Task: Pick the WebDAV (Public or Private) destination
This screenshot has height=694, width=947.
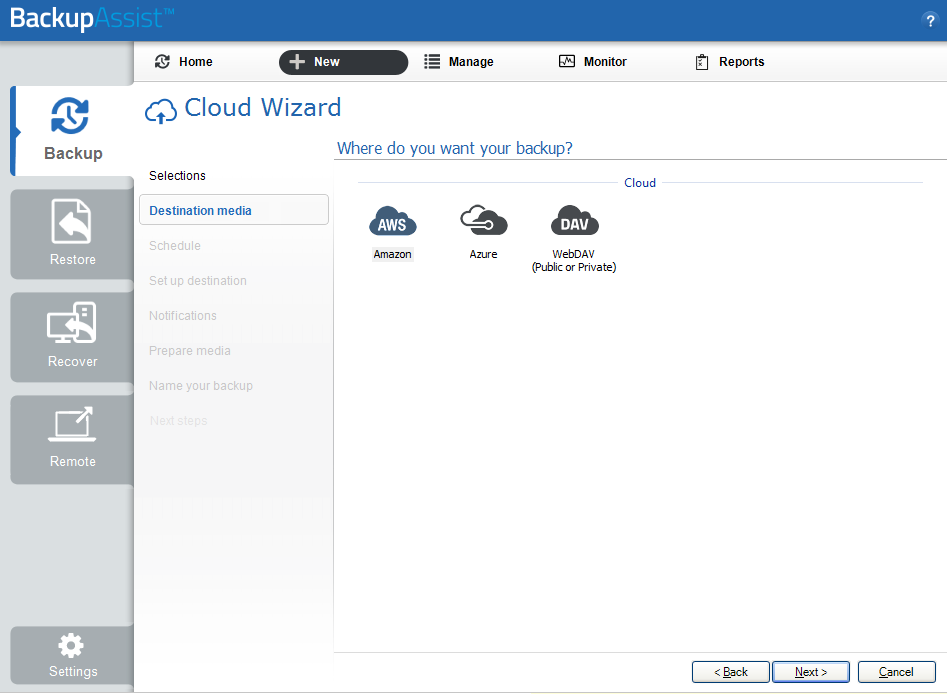Action: click(x=574, y=239)
